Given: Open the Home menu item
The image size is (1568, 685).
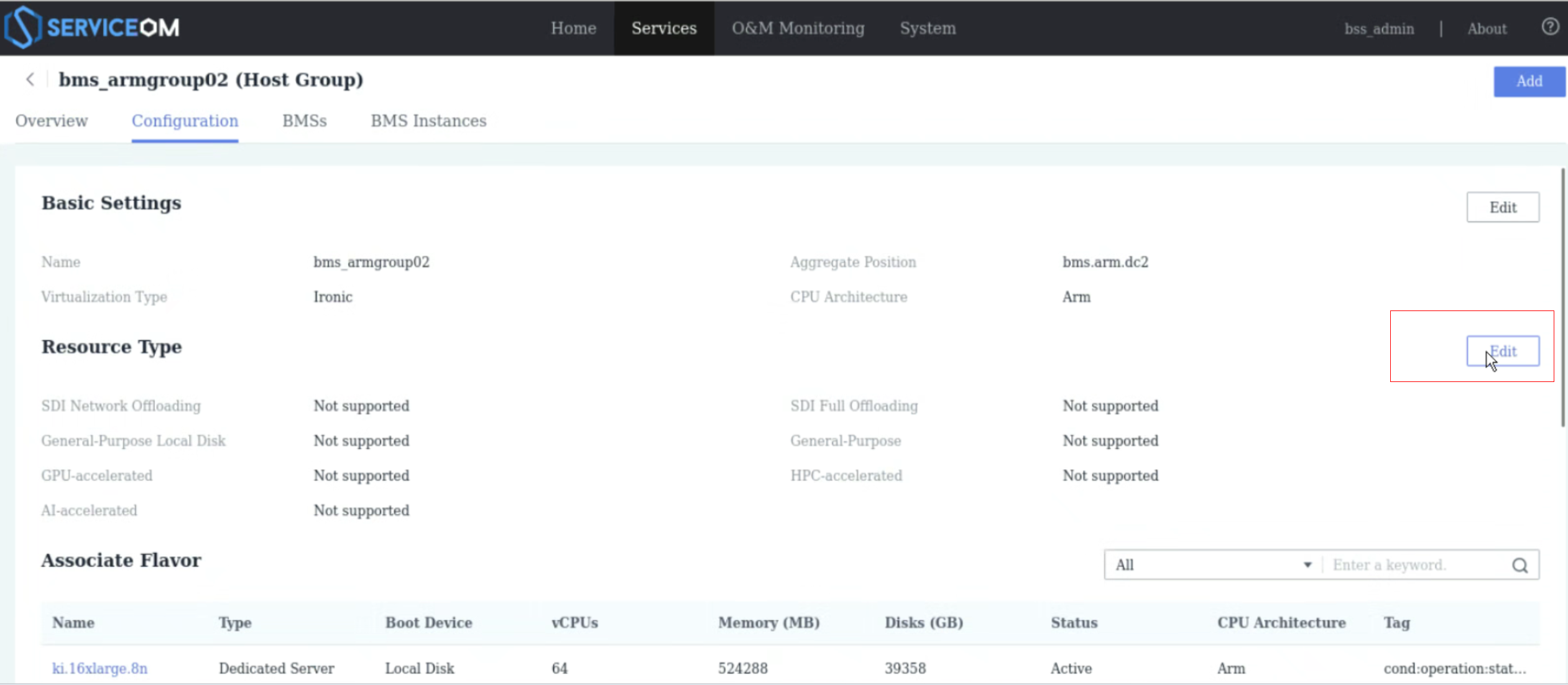Looking at the screenshot, I should [x=573, y=28].
